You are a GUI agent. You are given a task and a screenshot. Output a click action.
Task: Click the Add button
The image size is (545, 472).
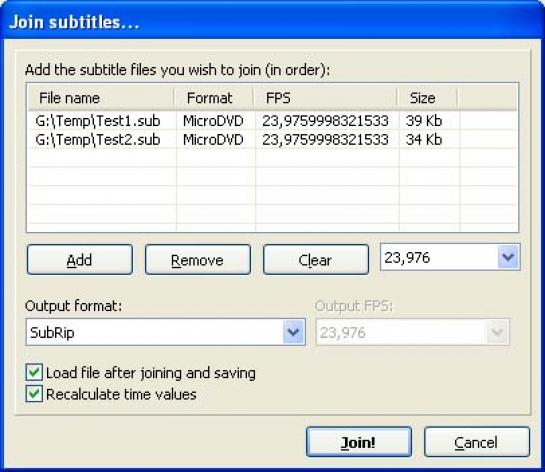[80, 260]
